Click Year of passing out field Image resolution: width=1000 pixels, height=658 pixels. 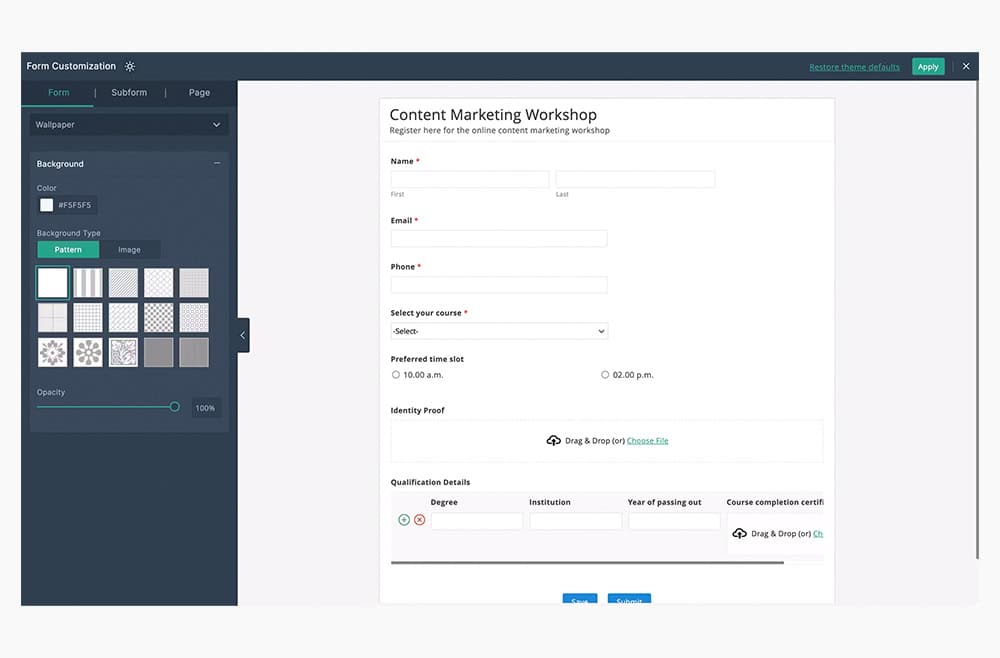[674, 521]
